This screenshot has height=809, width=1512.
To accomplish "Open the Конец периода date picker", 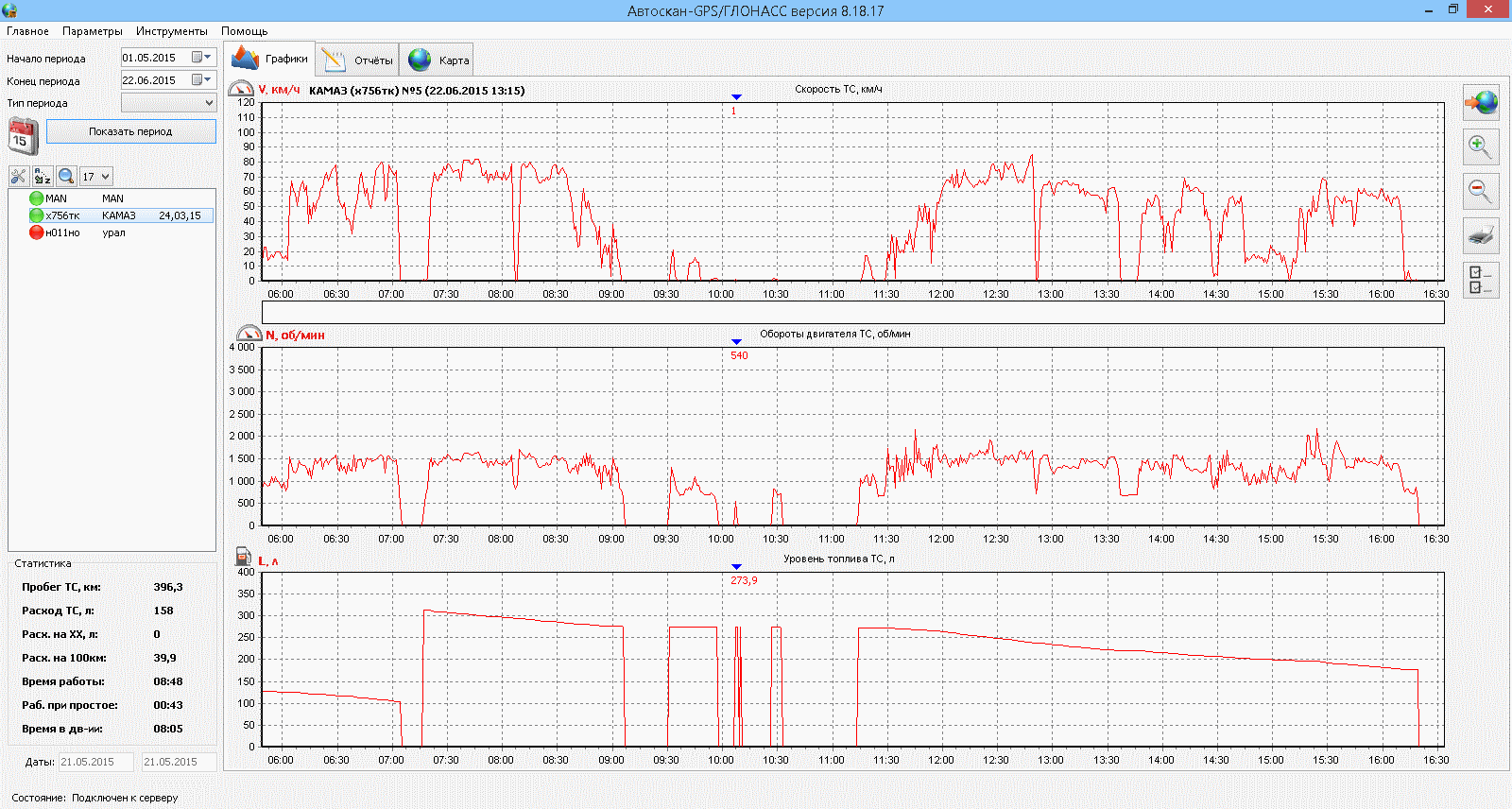I will tap(207, 80).
